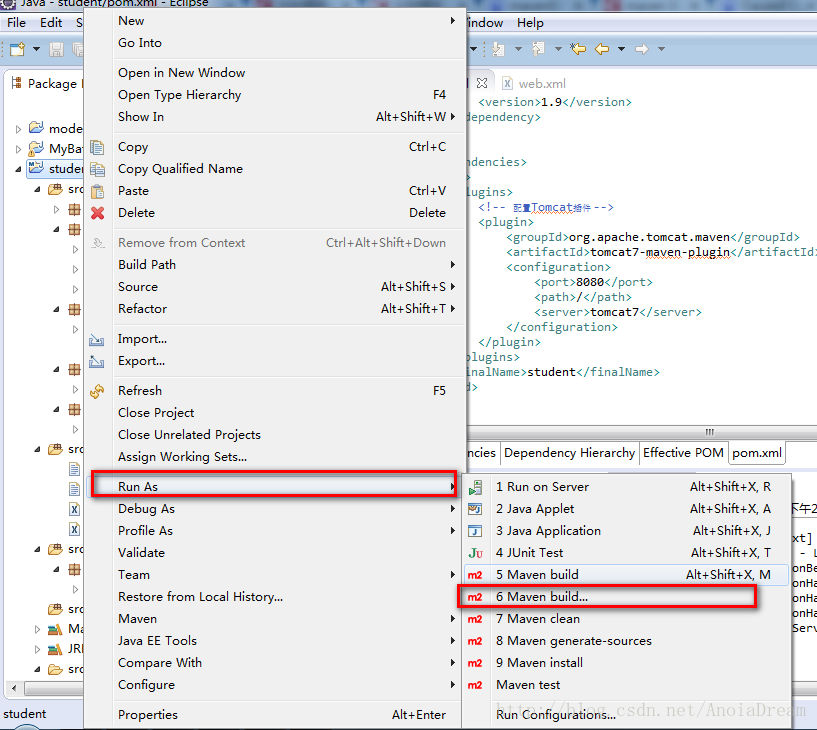Expand the Build Path submenu
817x730 pixels.
[x=453, y=265]
